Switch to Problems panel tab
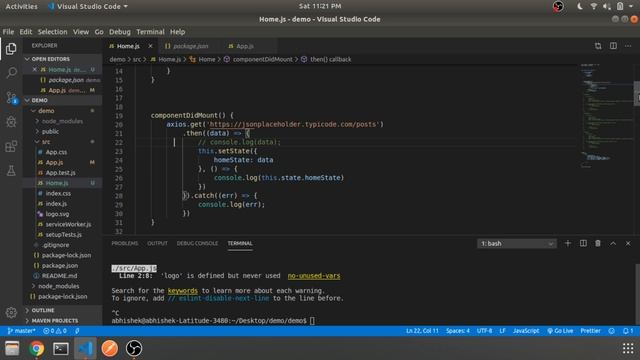The height and width of the screenshot is (360, 640). pos(124,243)
